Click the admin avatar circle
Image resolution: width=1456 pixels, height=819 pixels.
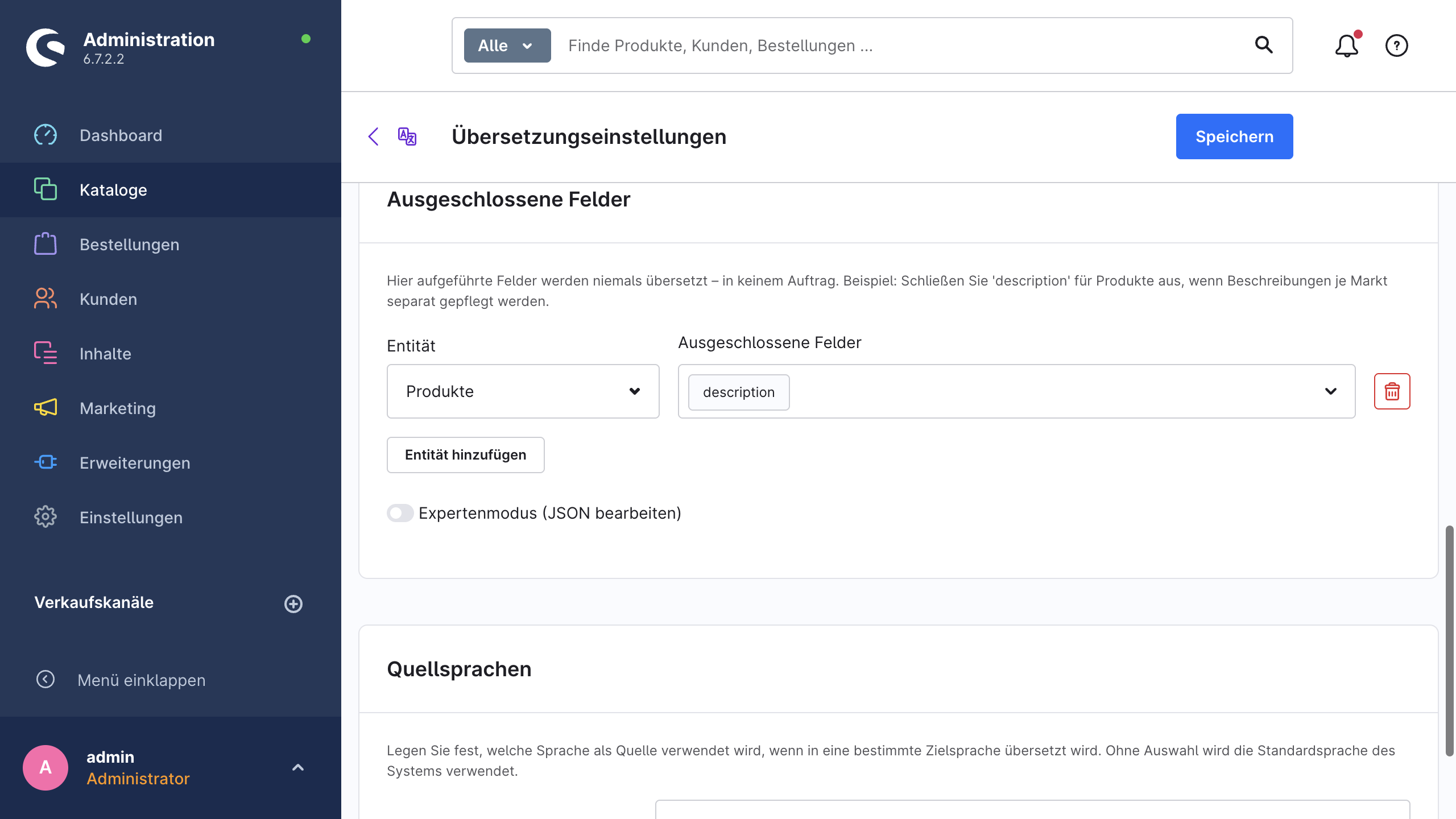click(x=45, y=768)
